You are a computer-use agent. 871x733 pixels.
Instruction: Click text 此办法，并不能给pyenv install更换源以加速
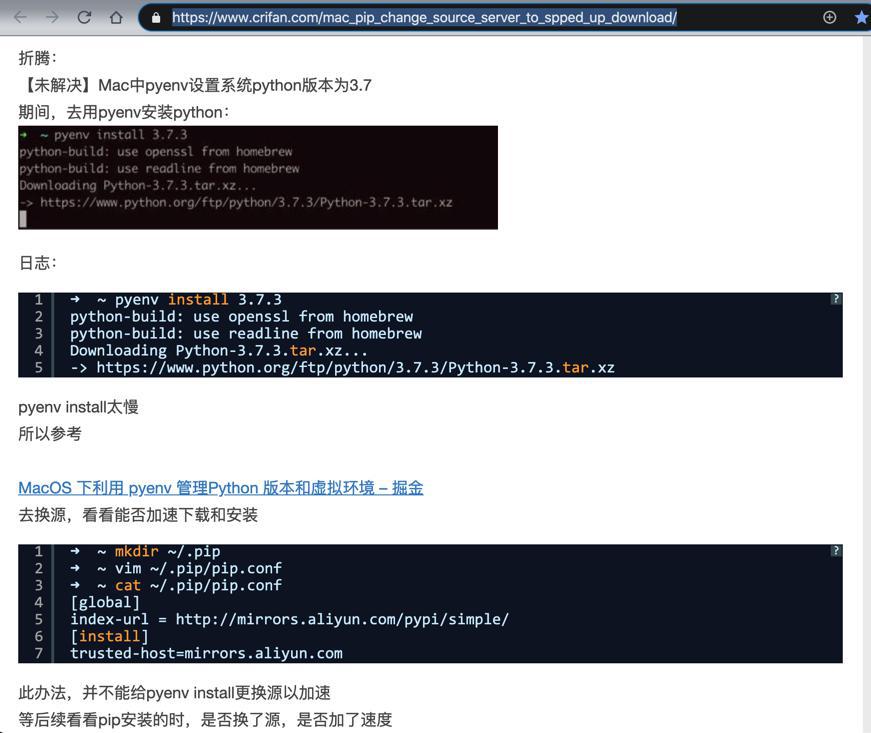[174, 693]
